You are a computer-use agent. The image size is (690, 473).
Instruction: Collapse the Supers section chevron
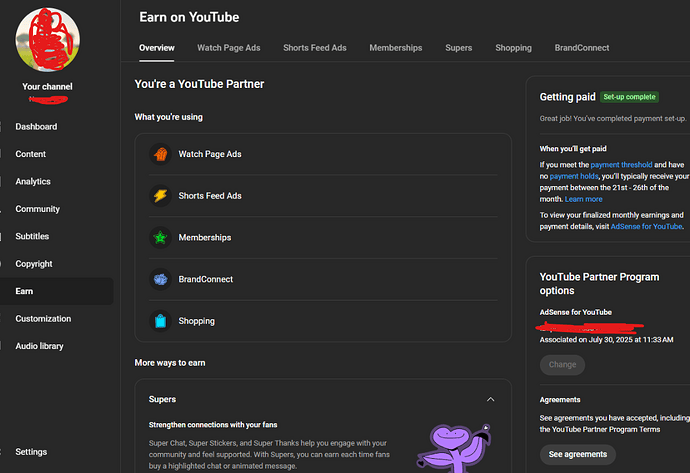point(490,399)
